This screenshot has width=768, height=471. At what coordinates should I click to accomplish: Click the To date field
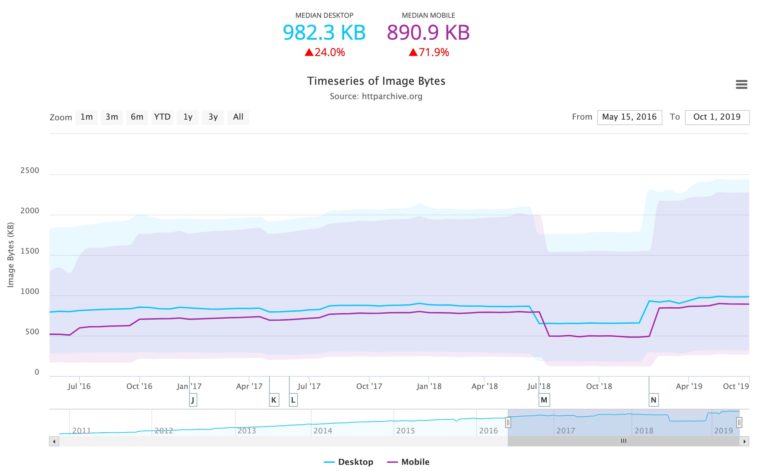click(717, 117)
